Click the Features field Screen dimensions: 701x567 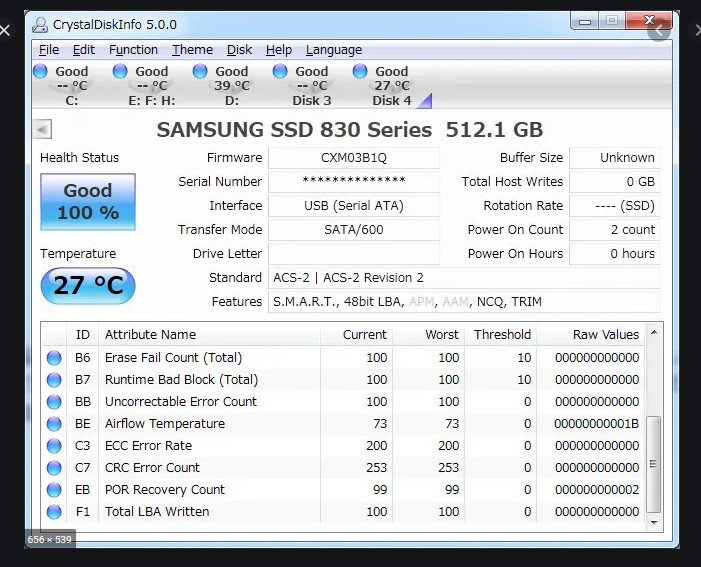click(464, 302)
